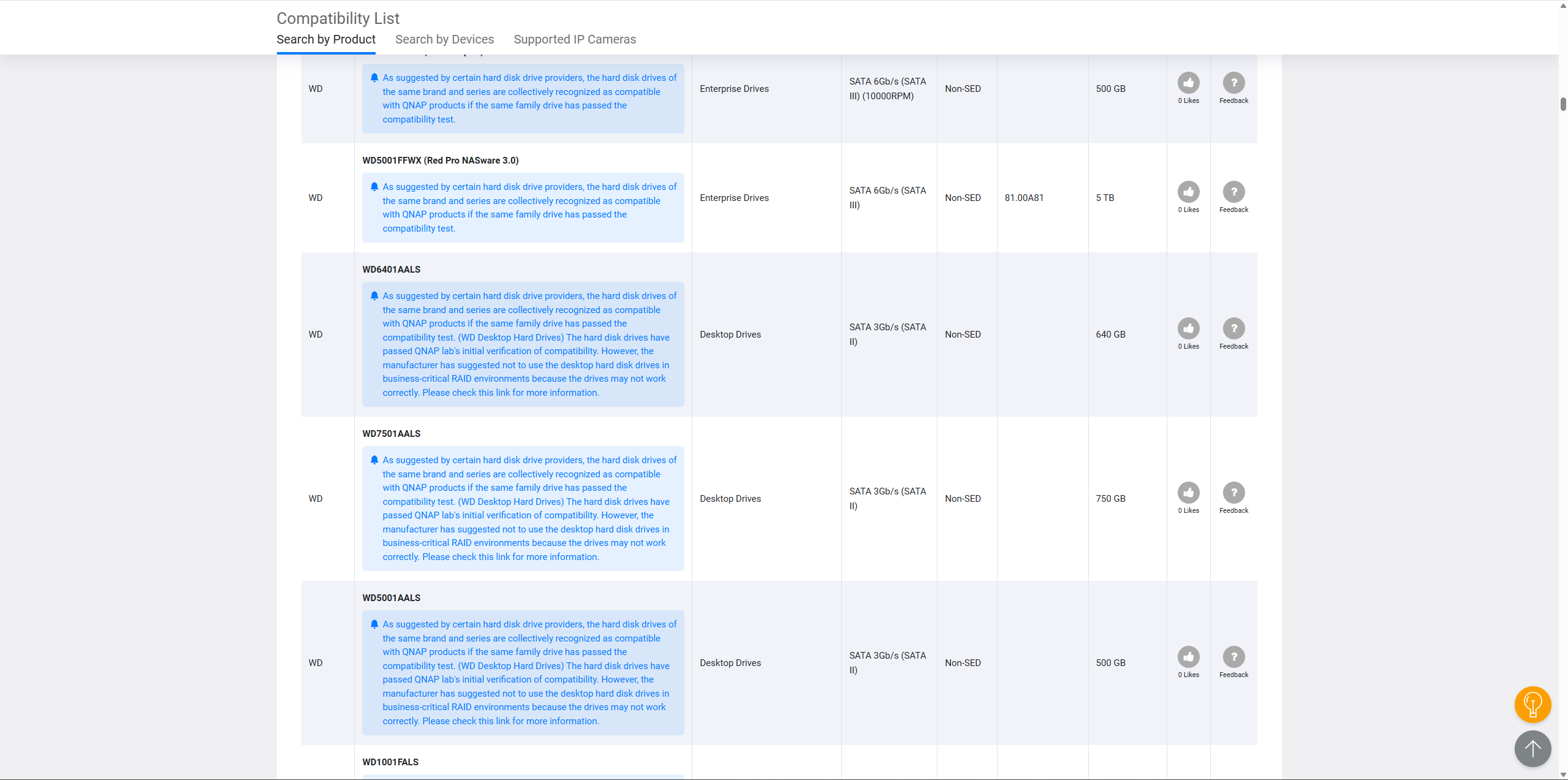Viewport: 1568px width, 780px height.
Task: Like the WD5001FFWX Red Pro drive
Action: 1188,192
